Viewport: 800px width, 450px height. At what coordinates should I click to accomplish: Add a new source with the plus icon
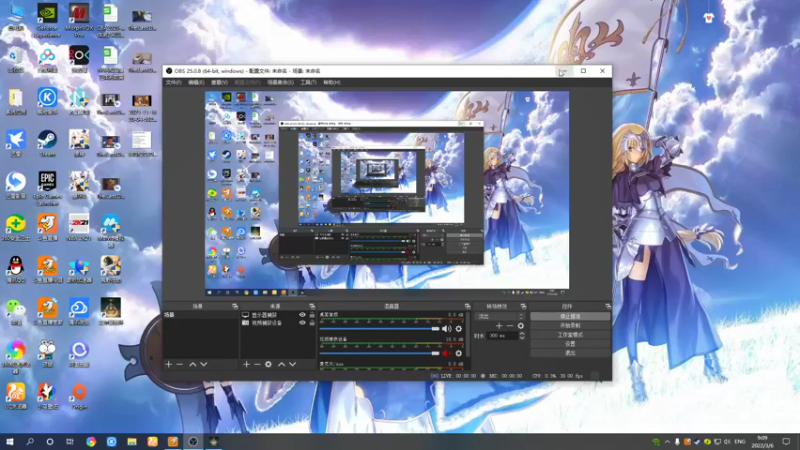pyautogui.click(x=246, y=364)
